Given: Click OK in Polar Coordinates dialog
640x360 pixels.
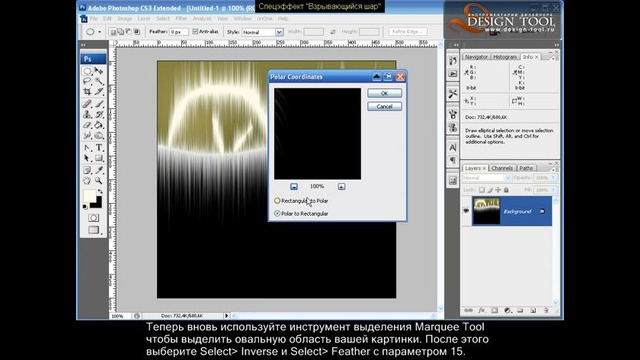Looking at the screenshot, I should coord(384,93).
